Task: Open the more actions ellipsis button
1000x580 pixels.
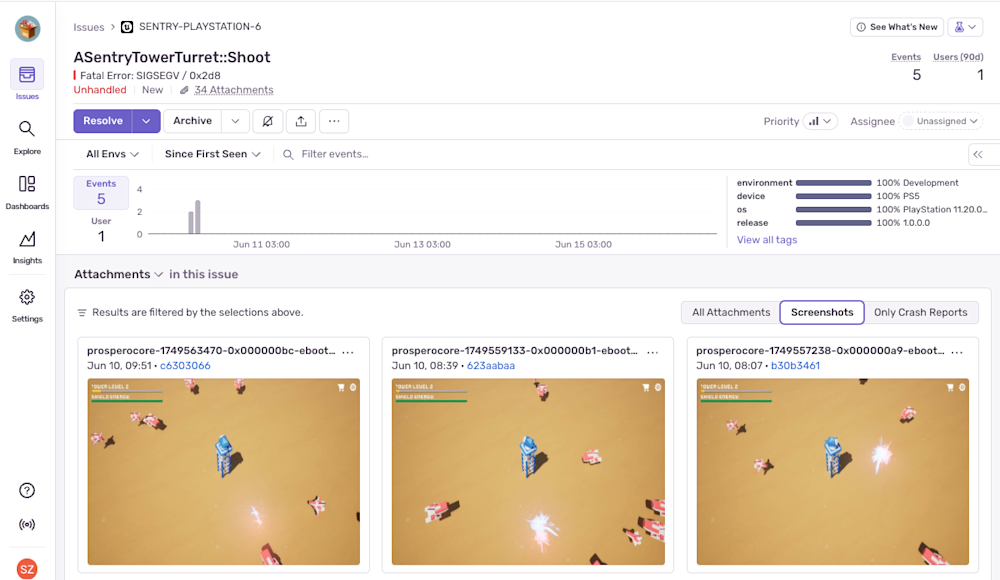Action: pos(334,121)
